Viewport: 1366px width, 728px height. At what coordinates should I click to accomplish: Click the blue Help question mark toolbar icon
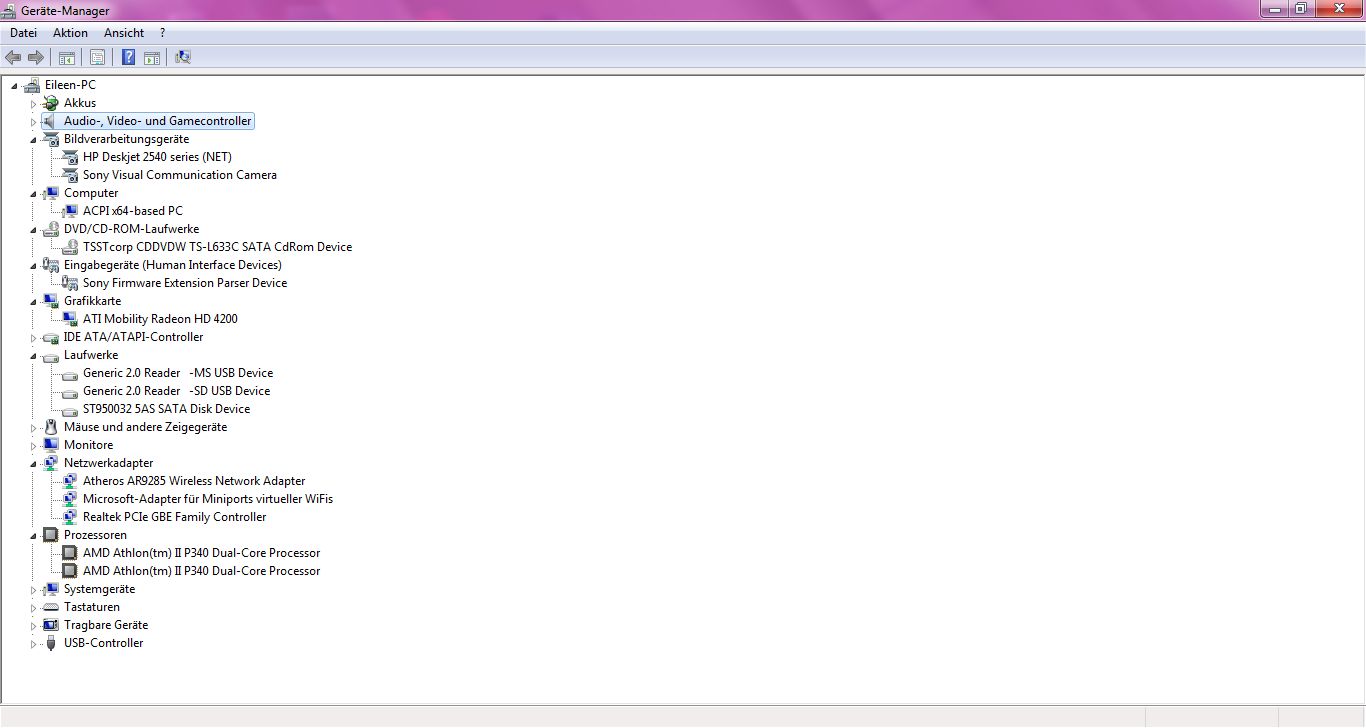coord(128,57)
